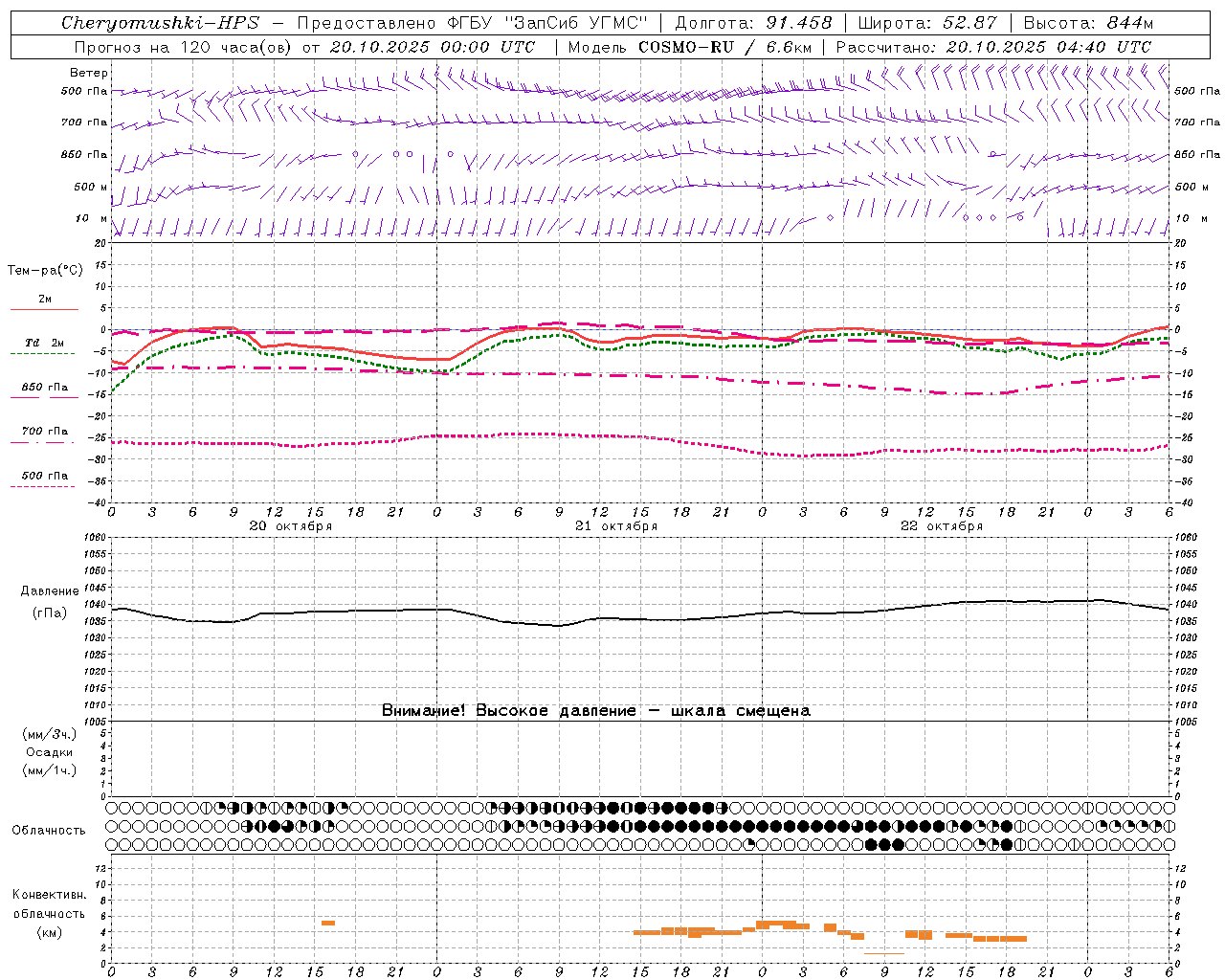Click the (мм/1ч.) precipitation unit label
Image resolution: width=1225 pixels, height=980 pixels.
50,770
